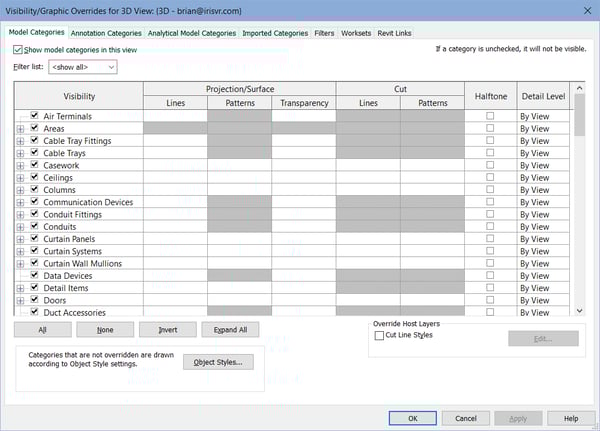Click the Invert button

(x=168, y=330)
